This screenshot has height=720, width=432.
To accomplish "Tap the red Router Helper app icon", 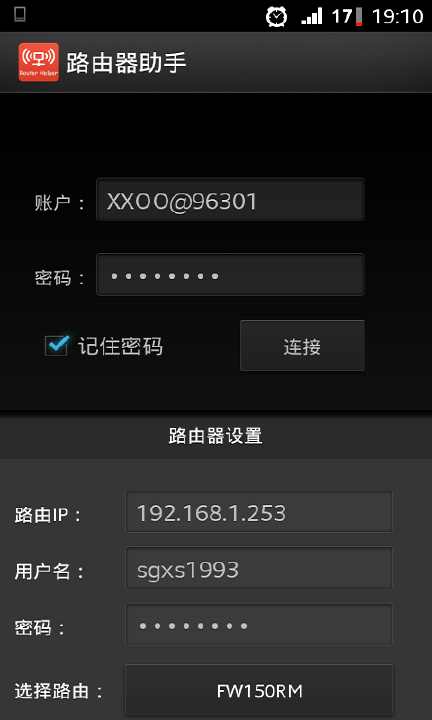I will 39,62.
